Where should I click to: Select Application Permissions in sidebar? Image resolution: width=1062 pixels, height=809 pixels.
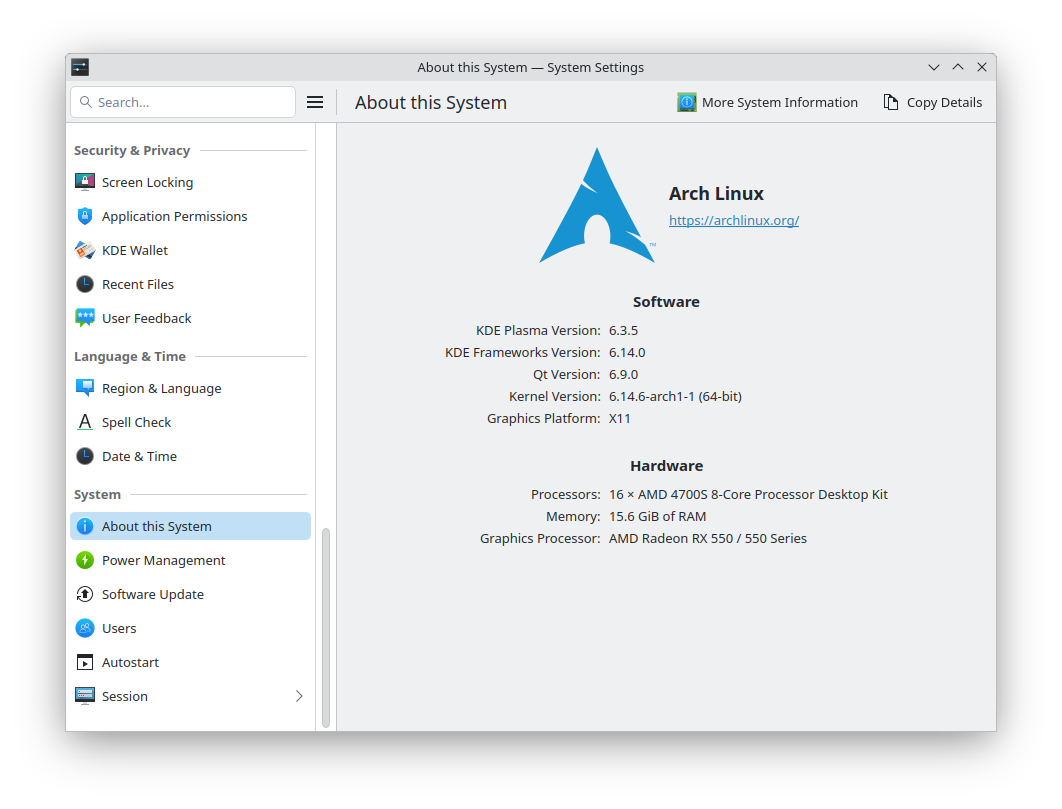tap(190, 216)
